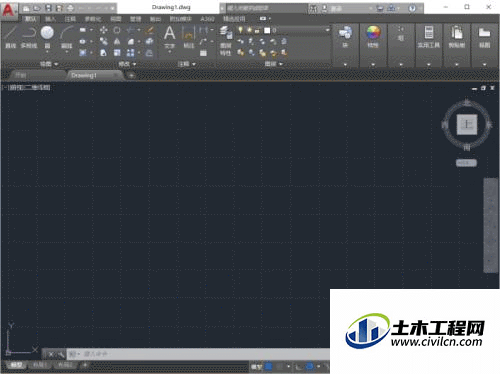This screenshot has width=500, height=374.
Task: Switch to the Drawing1 file tab
Action: tap(84, 76)
